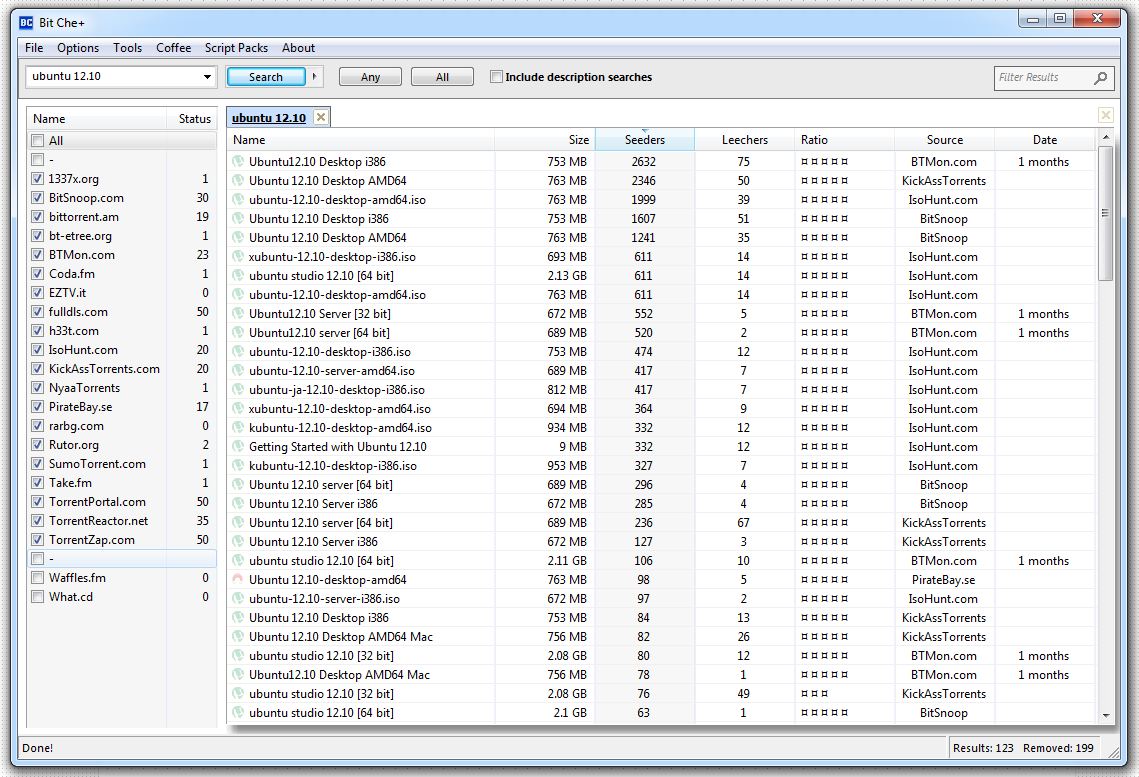Open the search term dropdown arrow
This screenshot has height=777, width=1139.
pos(208,77)
